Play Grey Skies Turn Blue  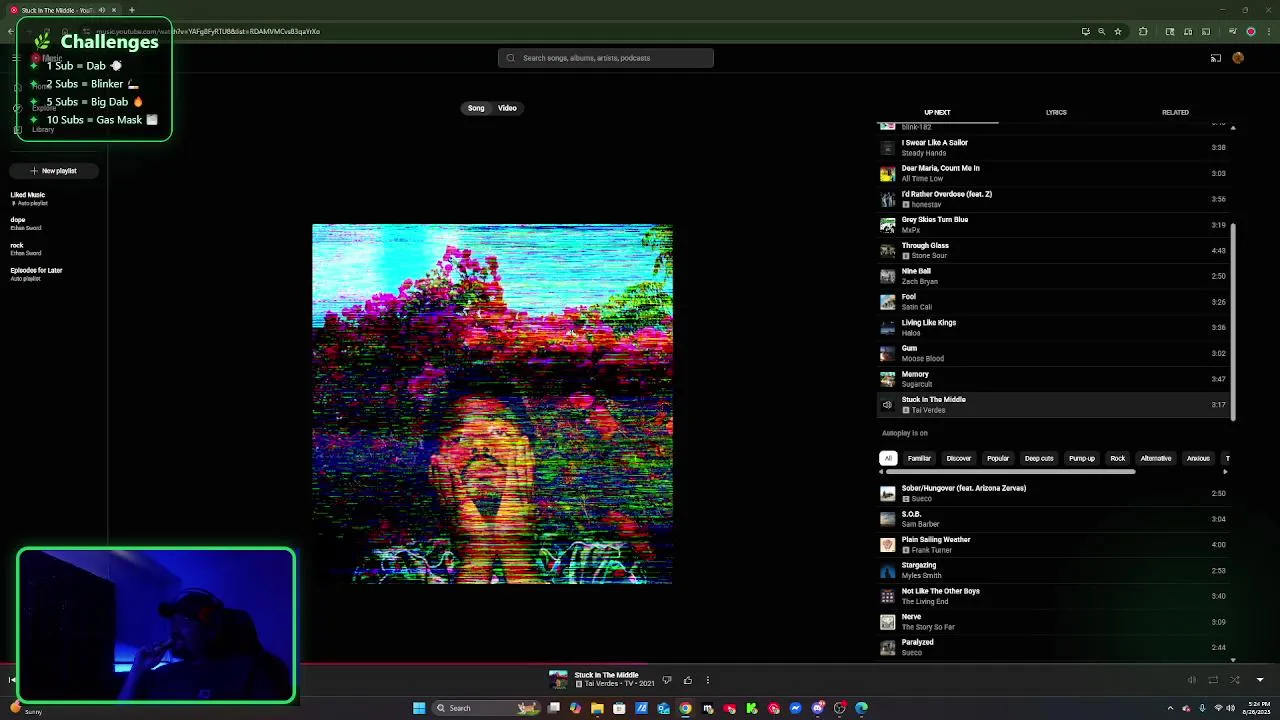click(x=1052, y=225)
